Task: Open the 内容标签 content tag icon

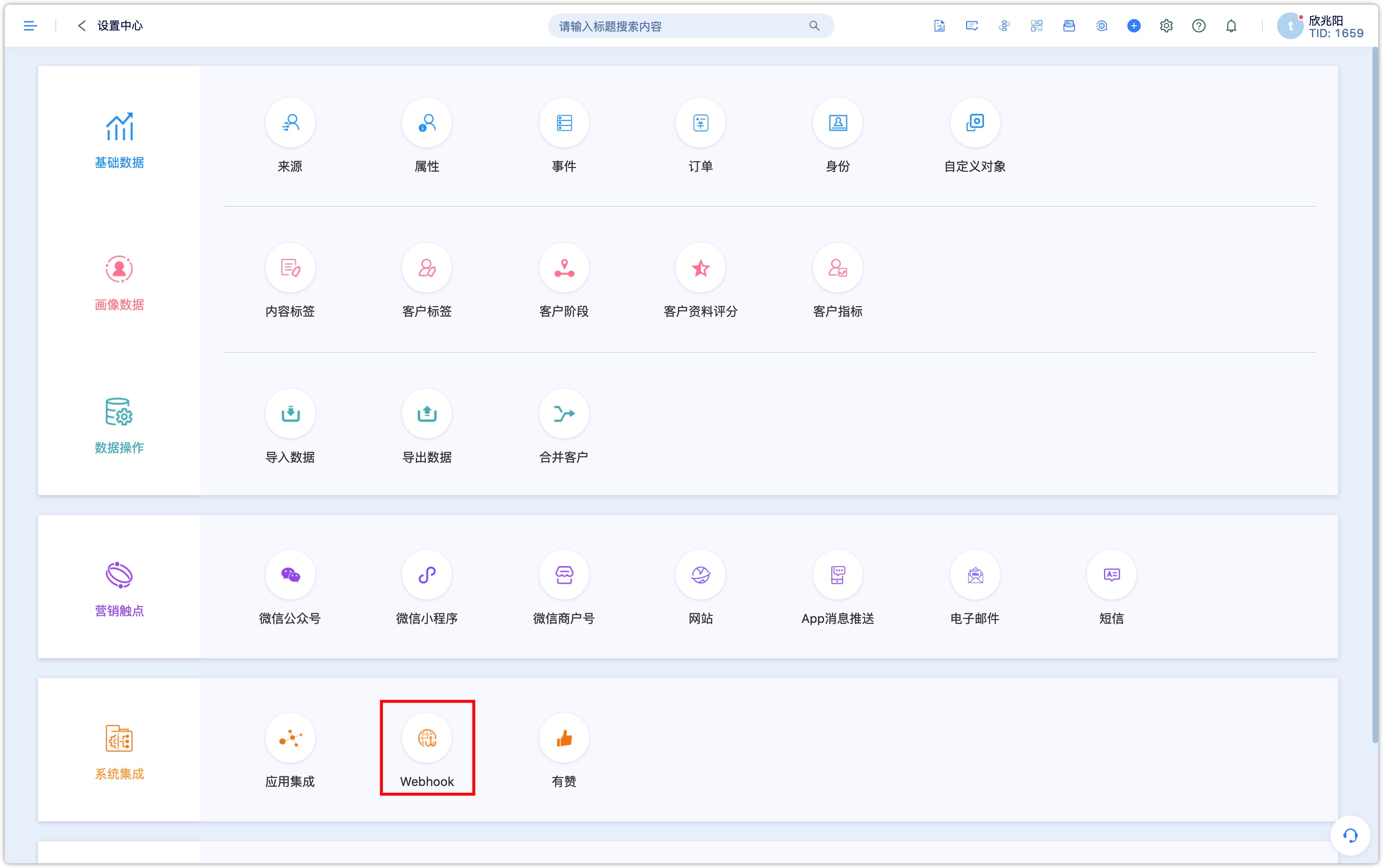Action: (290, 268)
